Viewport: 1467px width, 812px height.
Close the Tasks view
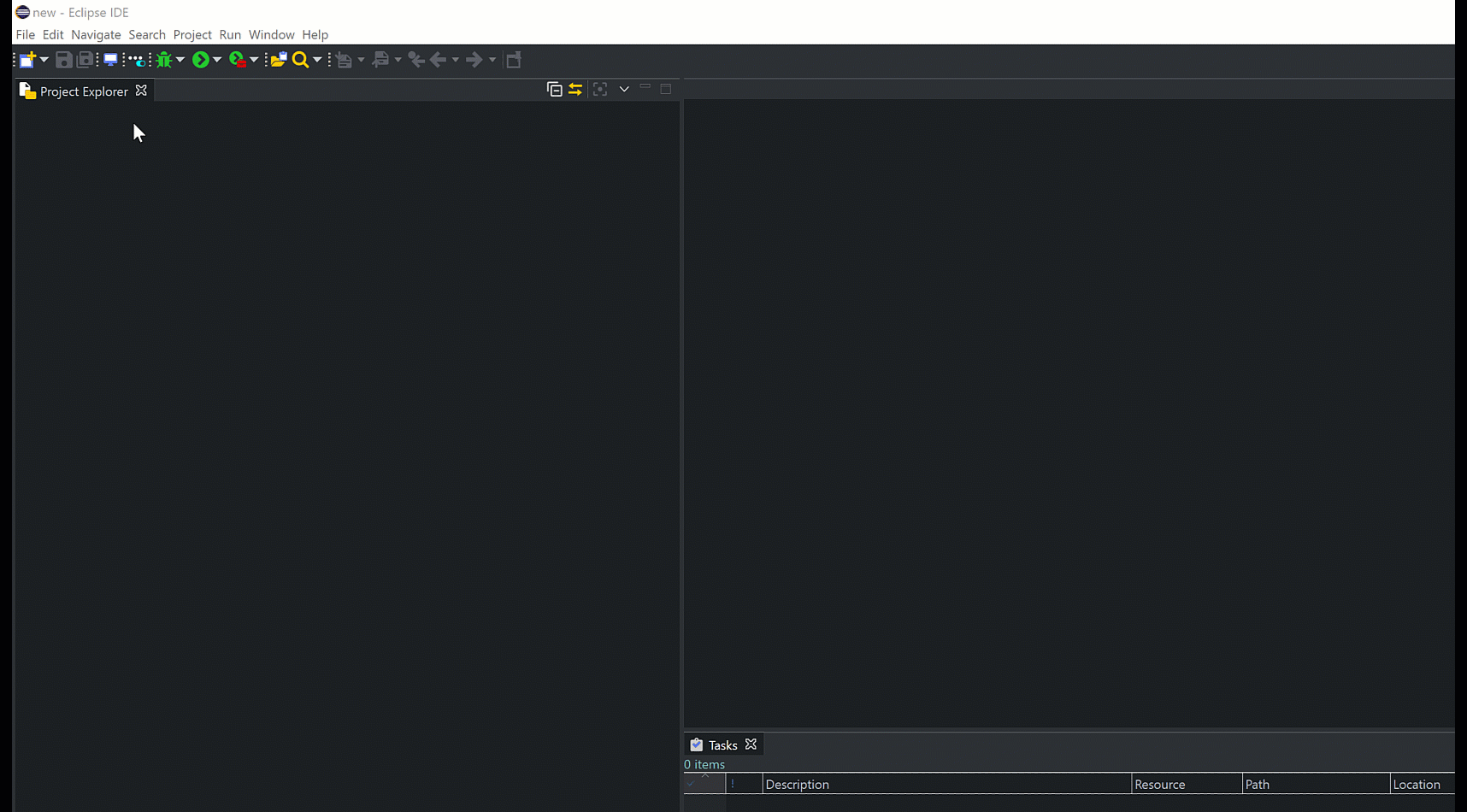point(751,744)
